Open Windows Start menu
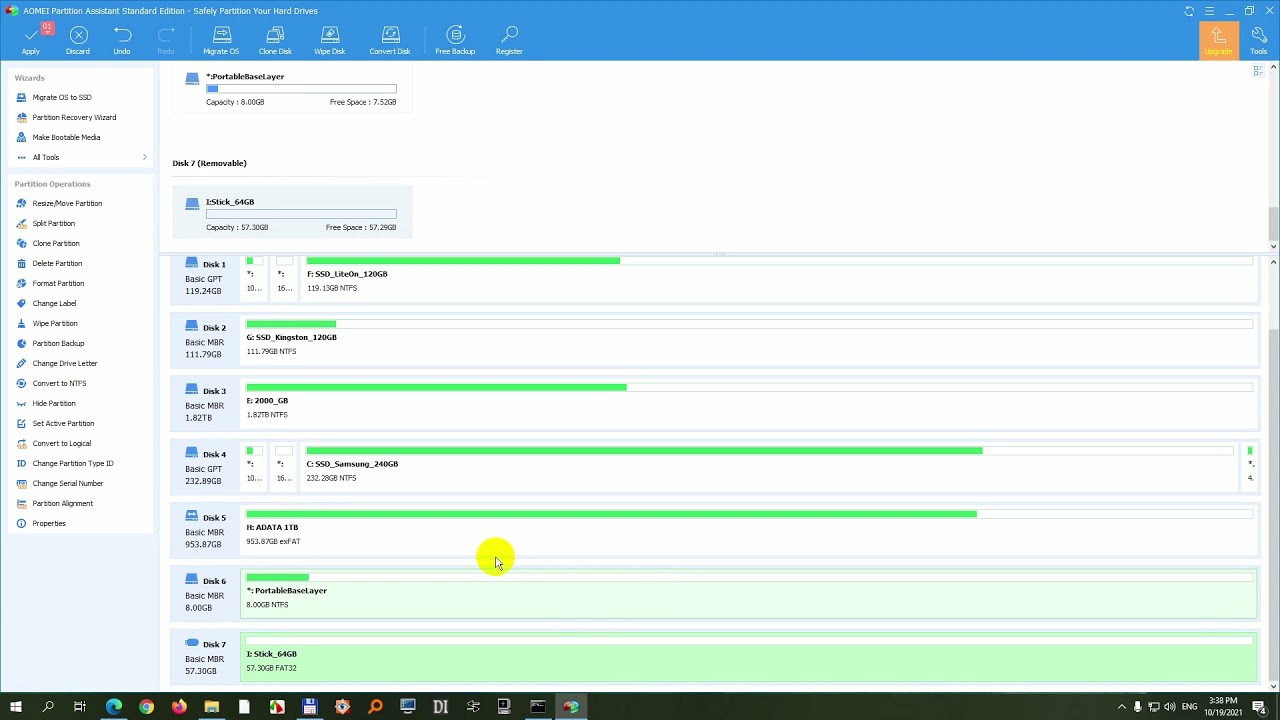The height and width of the screenshot is (720, 1280). pos(15,707)
